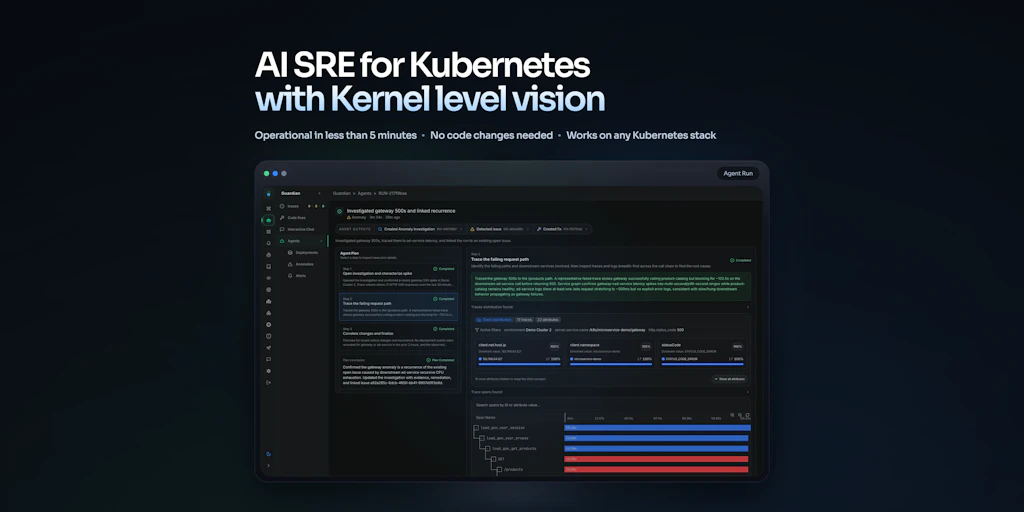This screenshot has width=1024, height=512.
Task: Click the statusCode progress bar
Action: point(703,364)
